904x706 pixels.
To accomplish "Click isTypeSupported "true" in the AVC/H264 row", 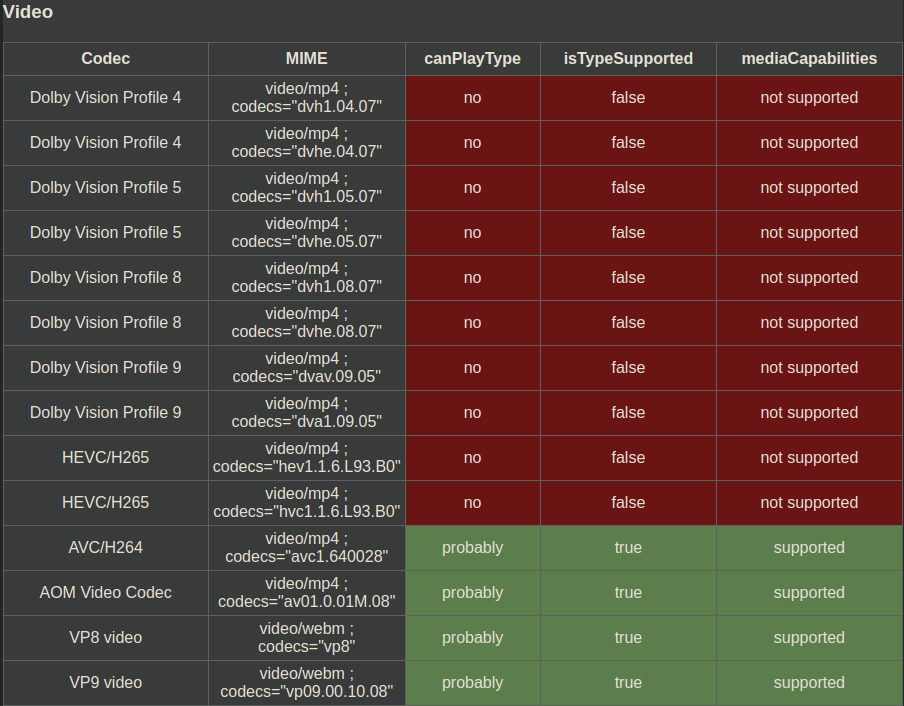I will 628,547.
